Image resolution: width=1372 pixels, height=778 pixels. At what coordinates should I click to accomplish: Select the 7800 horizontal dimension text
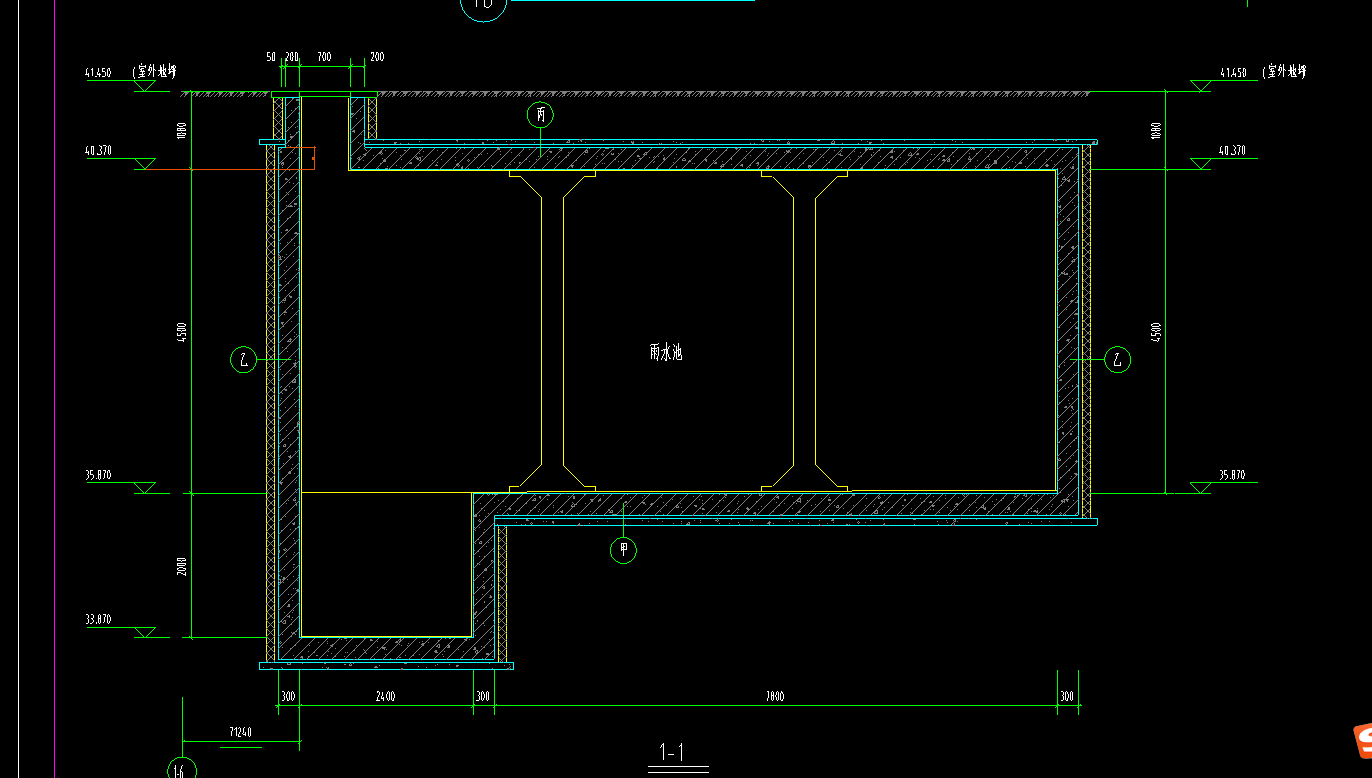coord(774,696)
